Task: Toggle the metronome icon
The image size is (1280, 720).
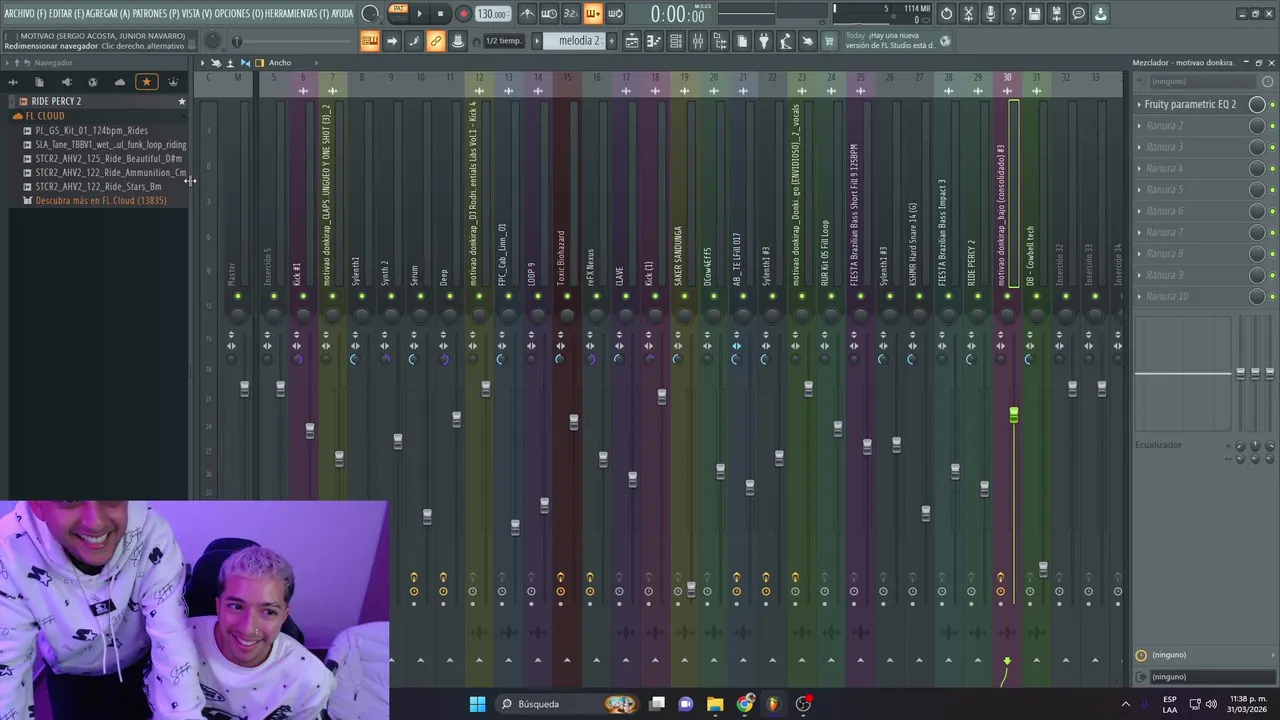Action: click(527, 14)
